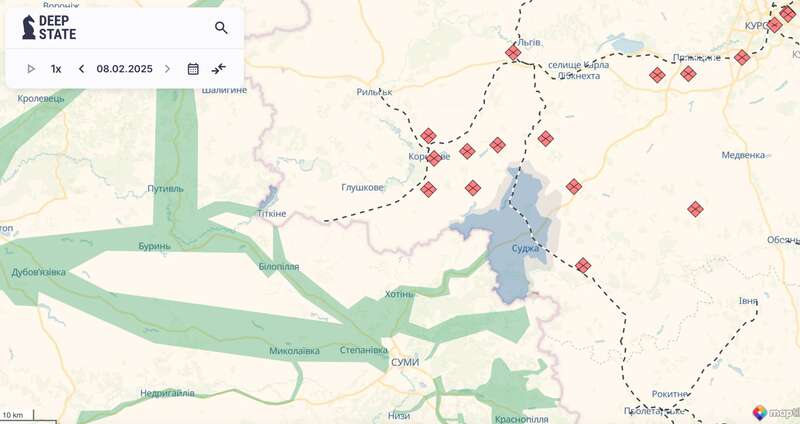Select the unit marker south of Медвенка
Image resolution: width=800 pixels, height=424 pixels.
695,209
